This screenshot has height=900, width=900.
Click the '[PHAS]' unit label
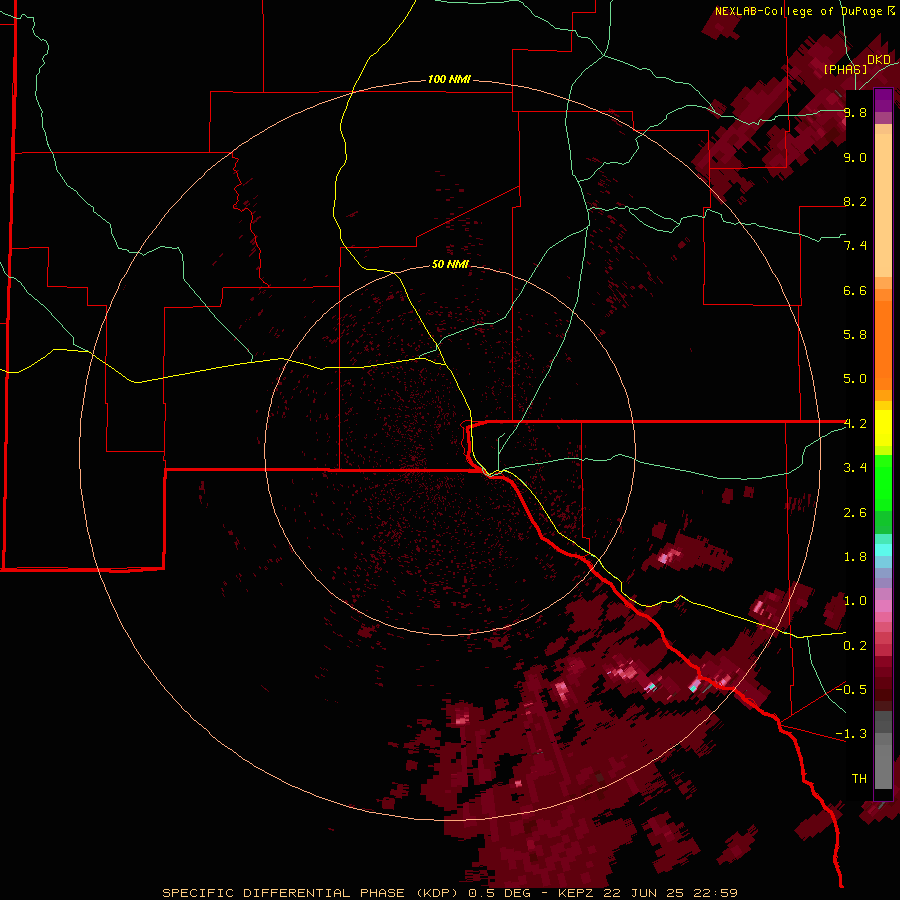point(845,69)
